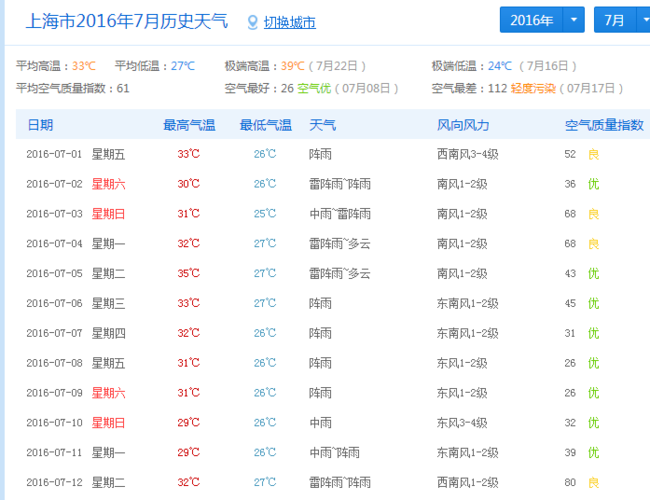Click the 风向风力 column header
The image size is (650, 500).
(x=463, y=125)
